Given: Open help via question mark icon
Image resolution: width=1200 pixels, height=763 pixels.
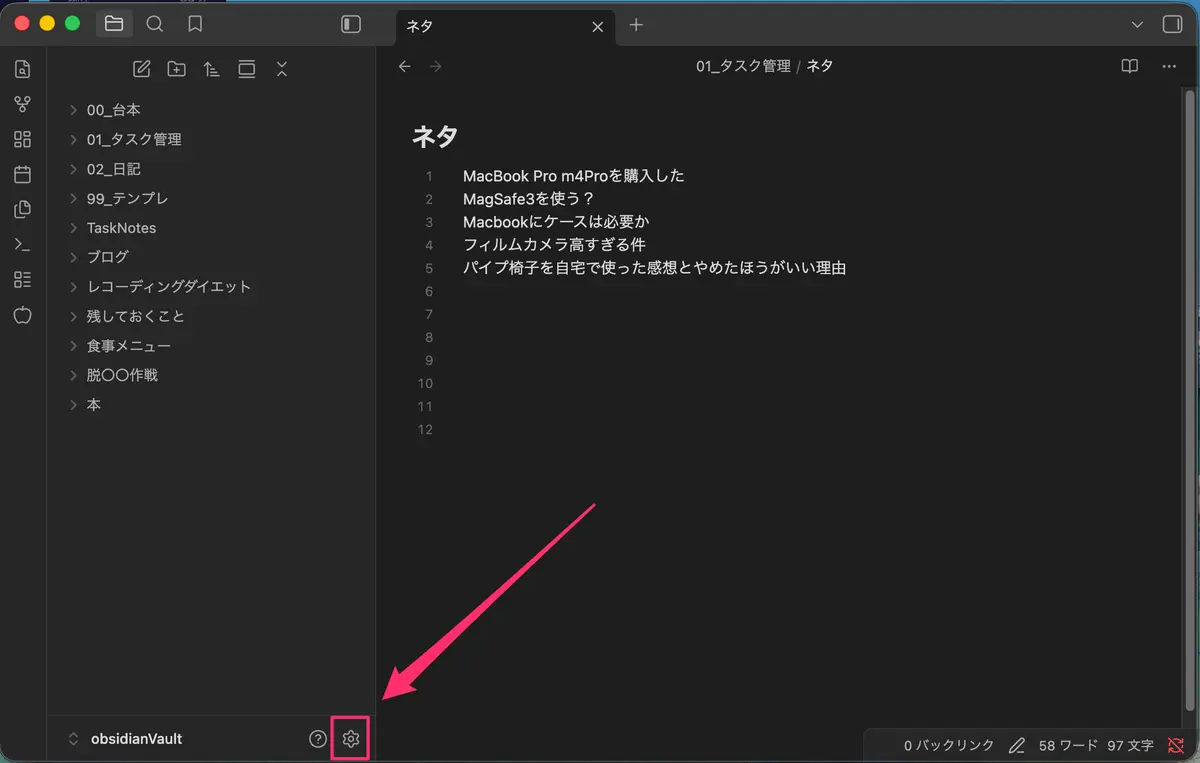Looking at the screenshot, I should [318, 739].
